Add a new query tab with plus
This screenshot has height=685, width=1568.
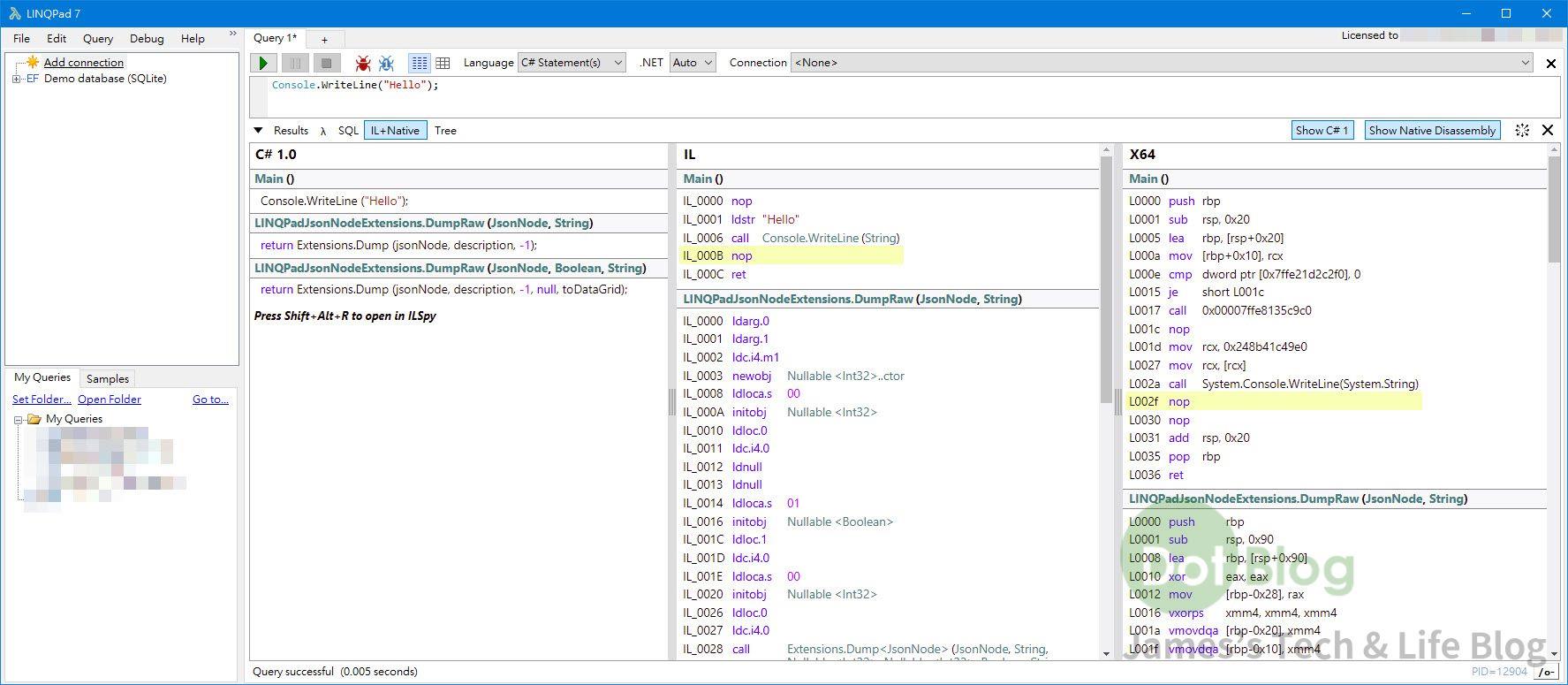(324, 39)
